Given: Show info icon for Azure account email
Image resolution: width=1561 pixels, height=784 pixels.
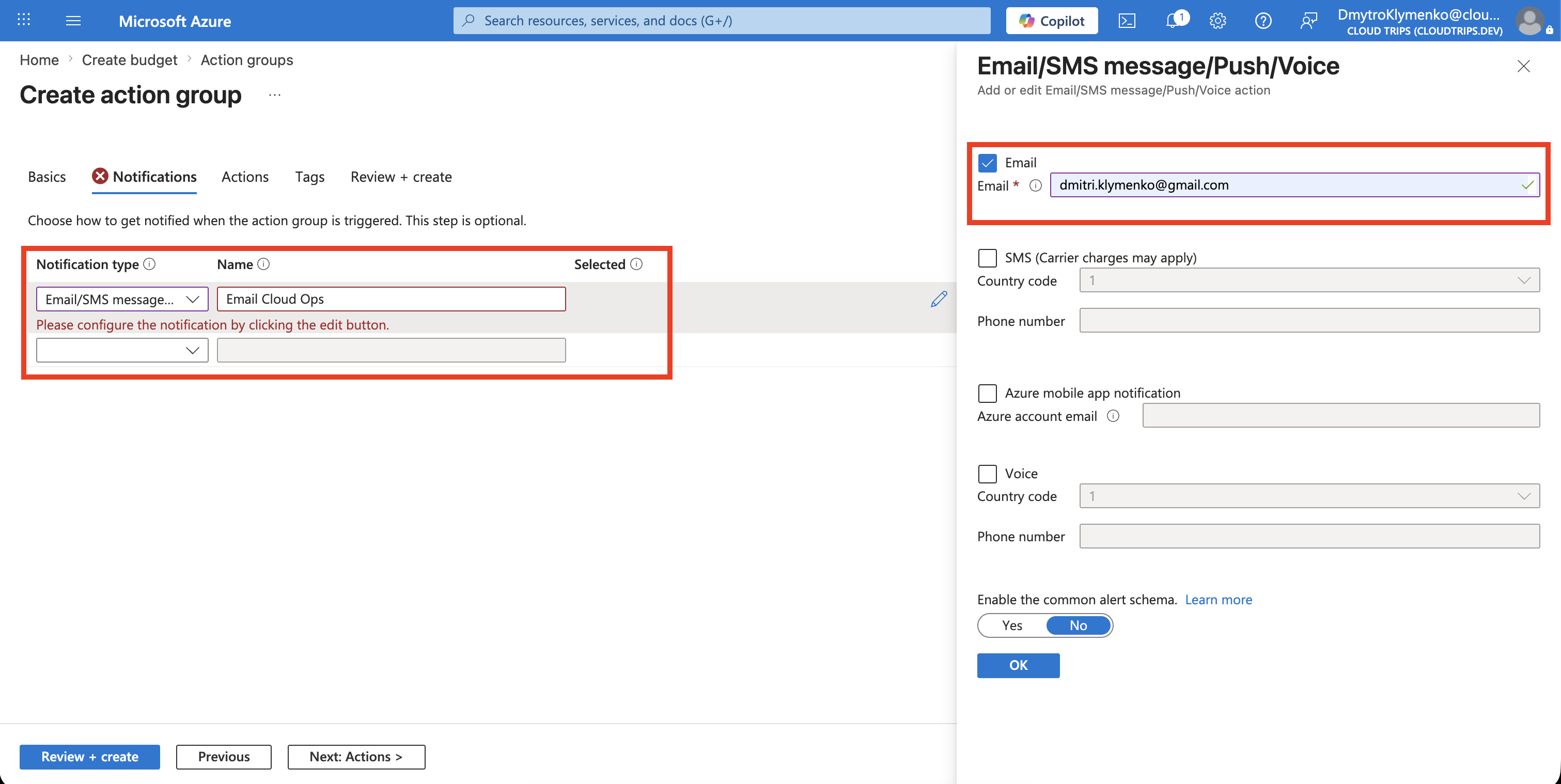Looking at the screenshot, I should pyautogui.click(x=1113, y=416).
